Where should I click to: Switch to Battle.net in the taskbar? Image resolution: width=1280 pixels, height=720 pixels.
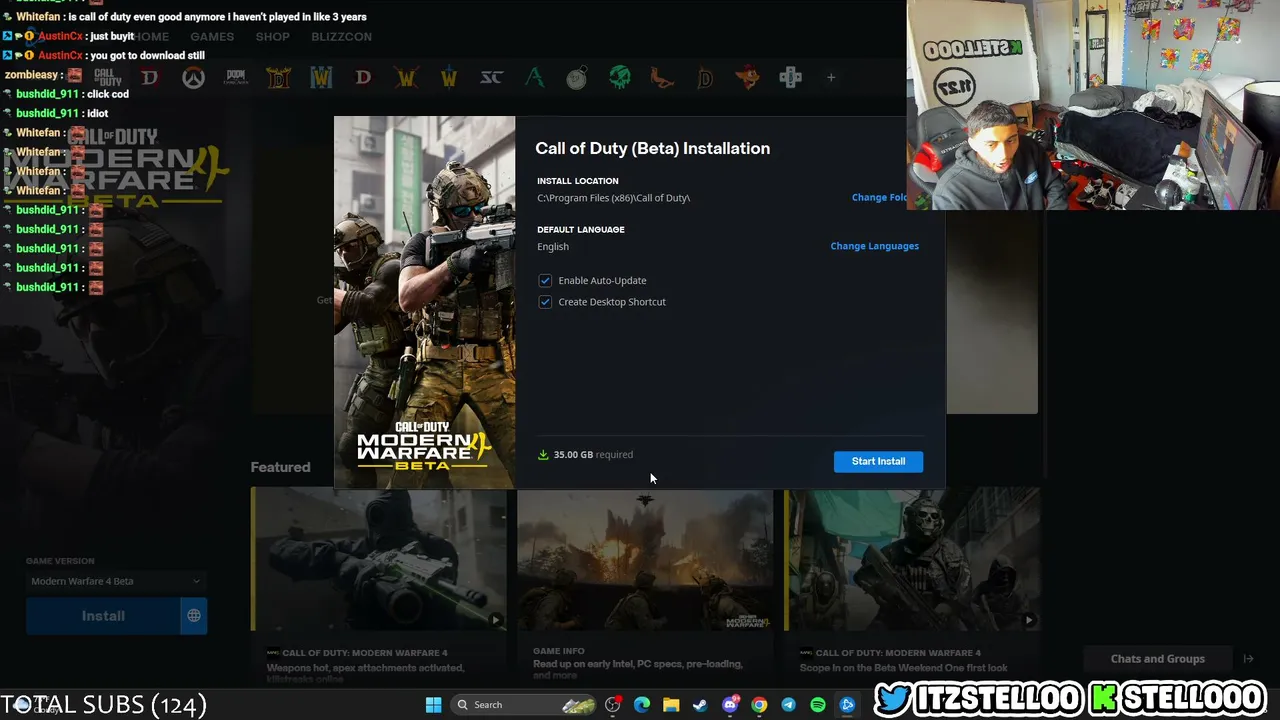click(847, 705)
